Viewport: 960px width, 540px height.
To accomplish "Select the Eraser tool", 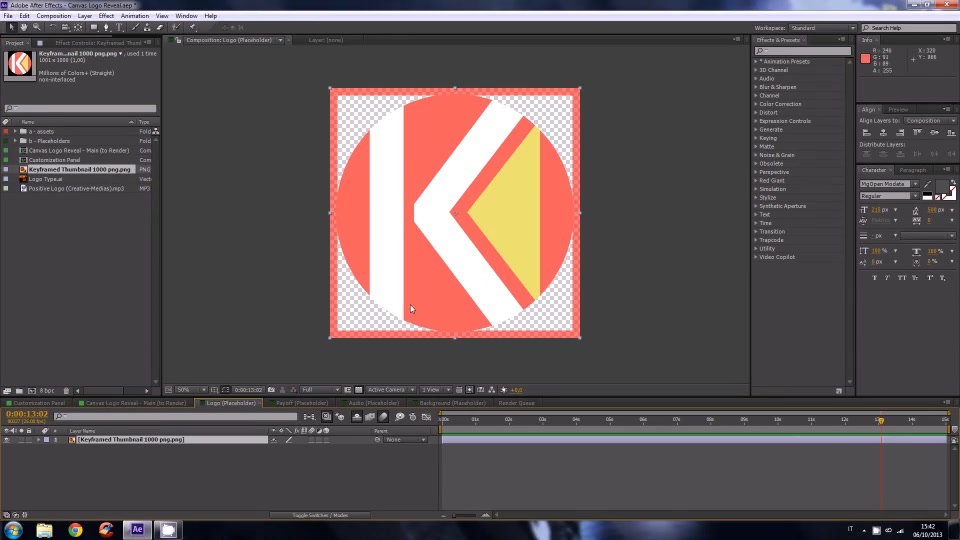I will coord(160,28).
